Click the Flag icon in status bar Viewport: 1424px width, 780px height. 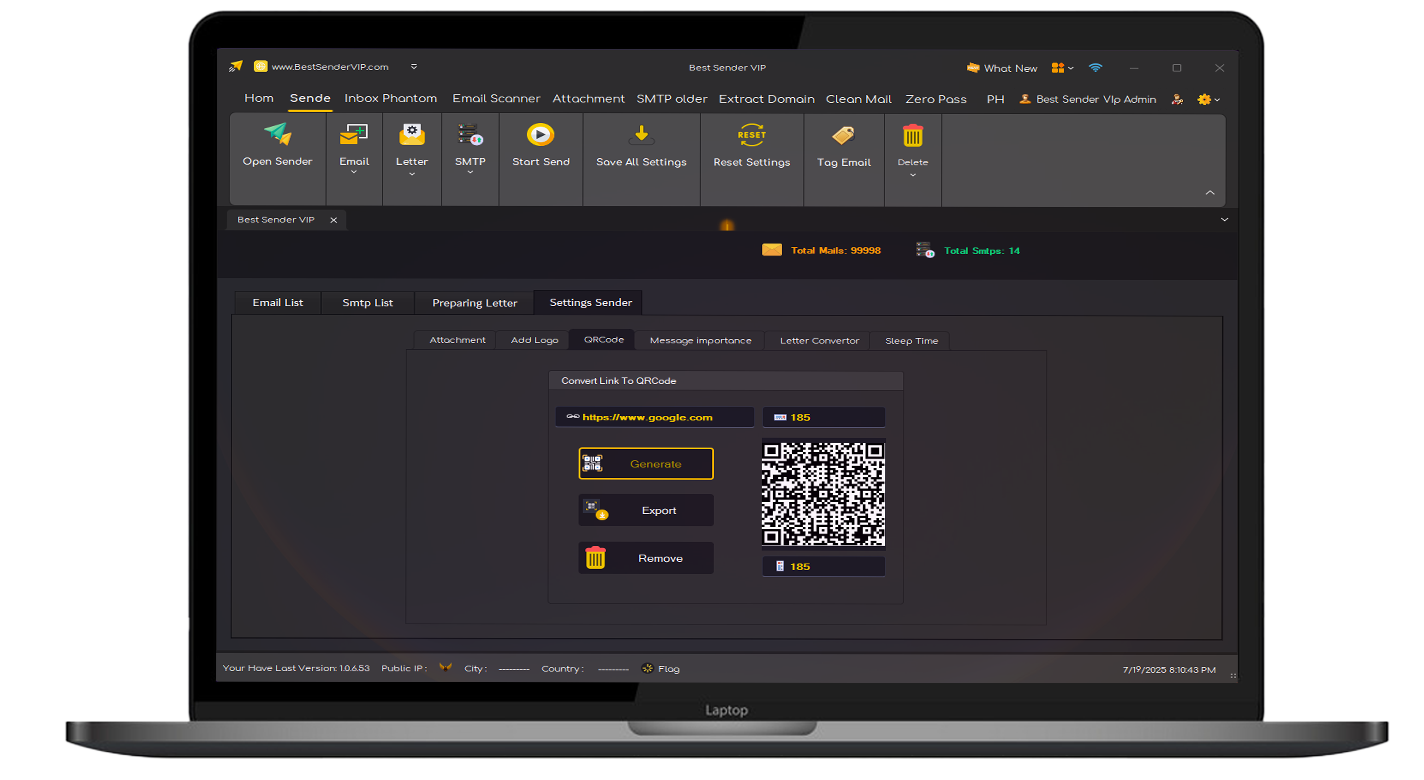pos(647,668)
